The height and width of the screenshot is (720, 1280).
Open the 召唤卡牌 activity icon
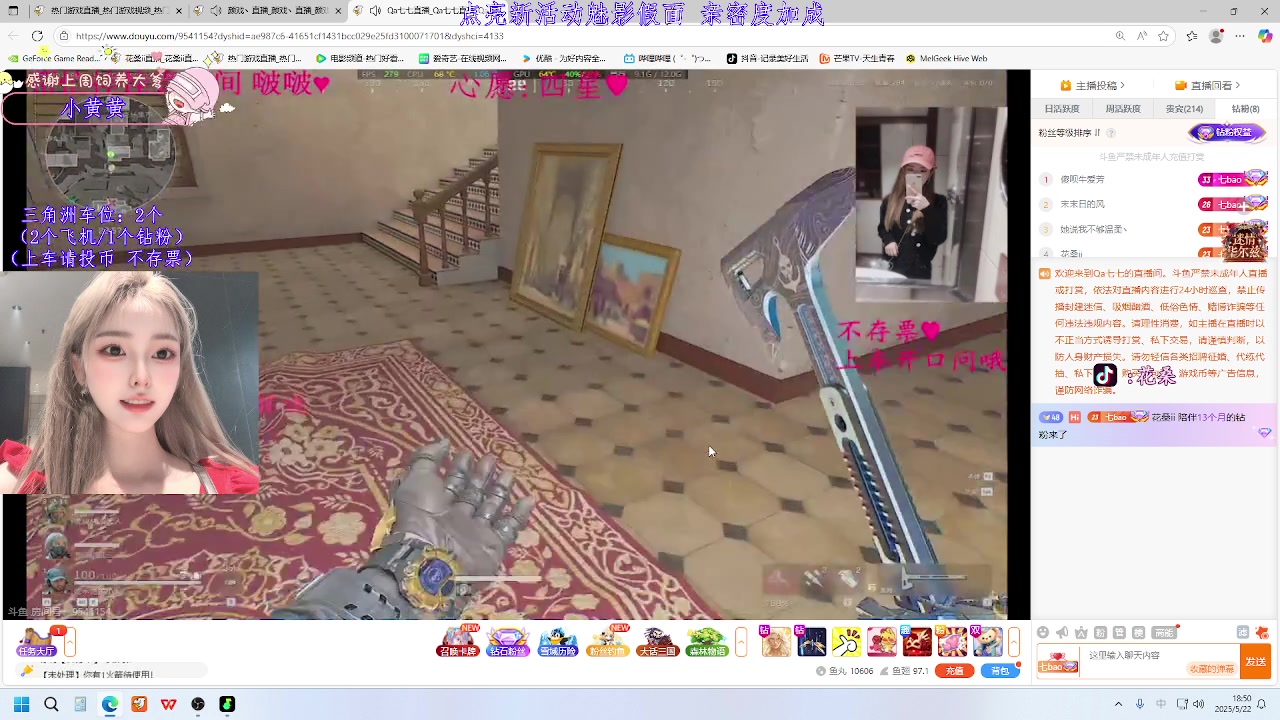point(458,641)
